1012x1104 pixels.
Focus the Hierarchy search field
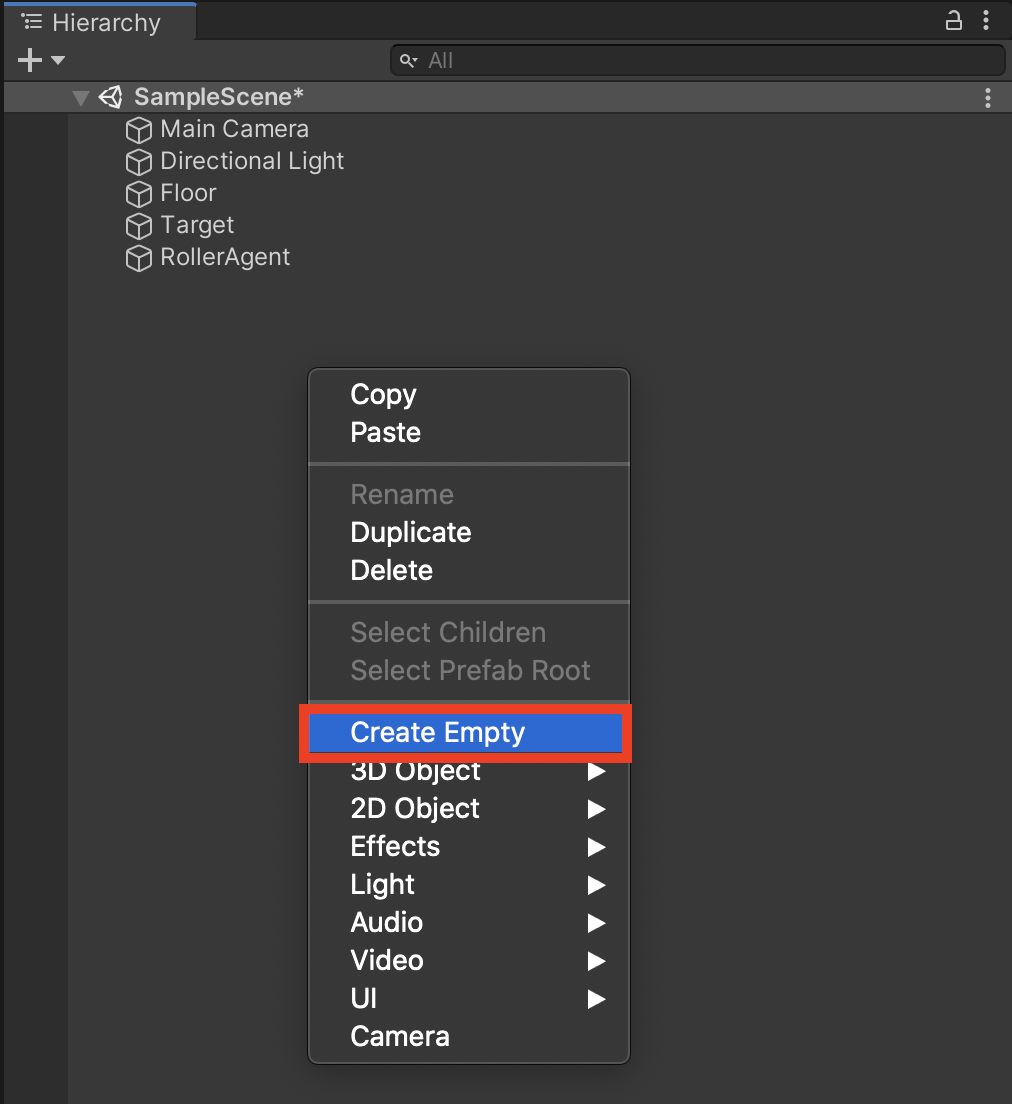tap(697, 61)
